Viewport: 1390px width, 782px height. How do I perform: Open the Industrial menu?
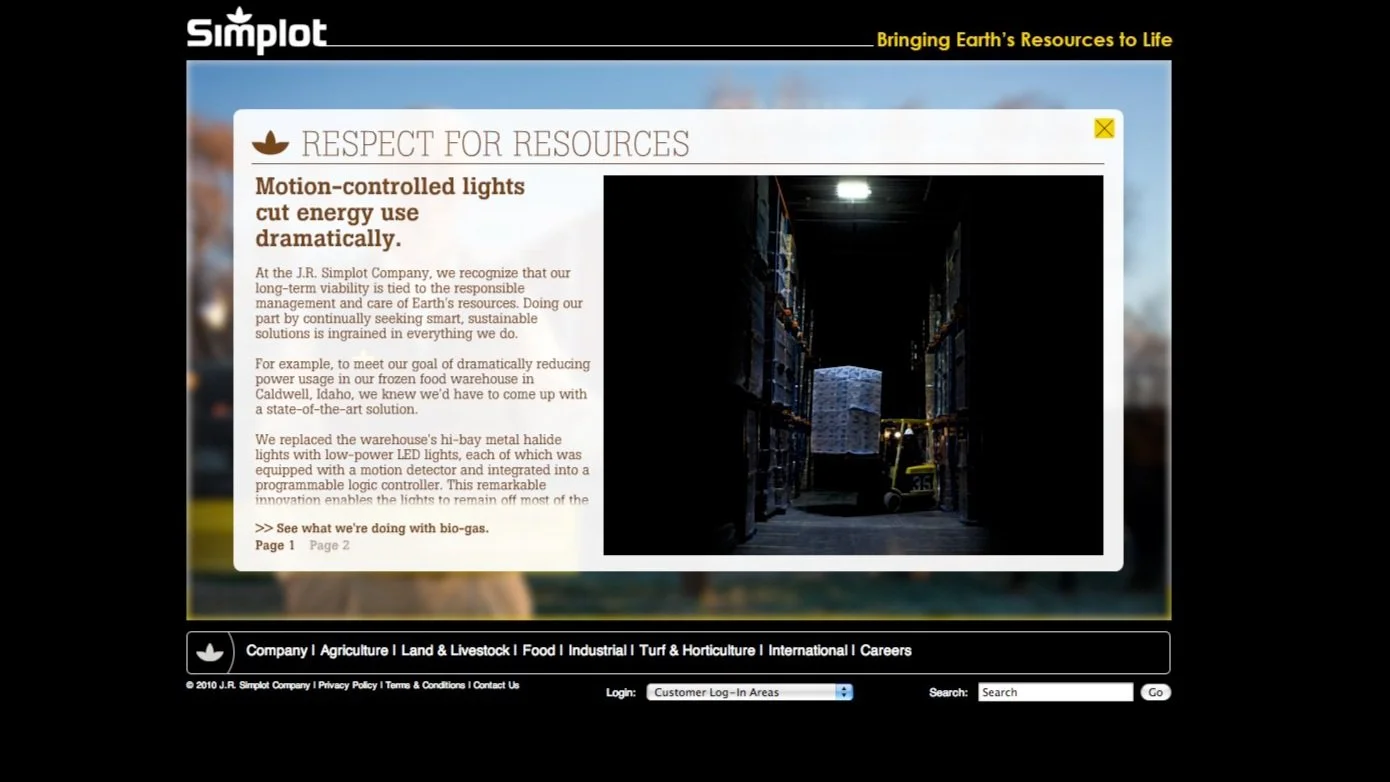click(x=597, y=650)
